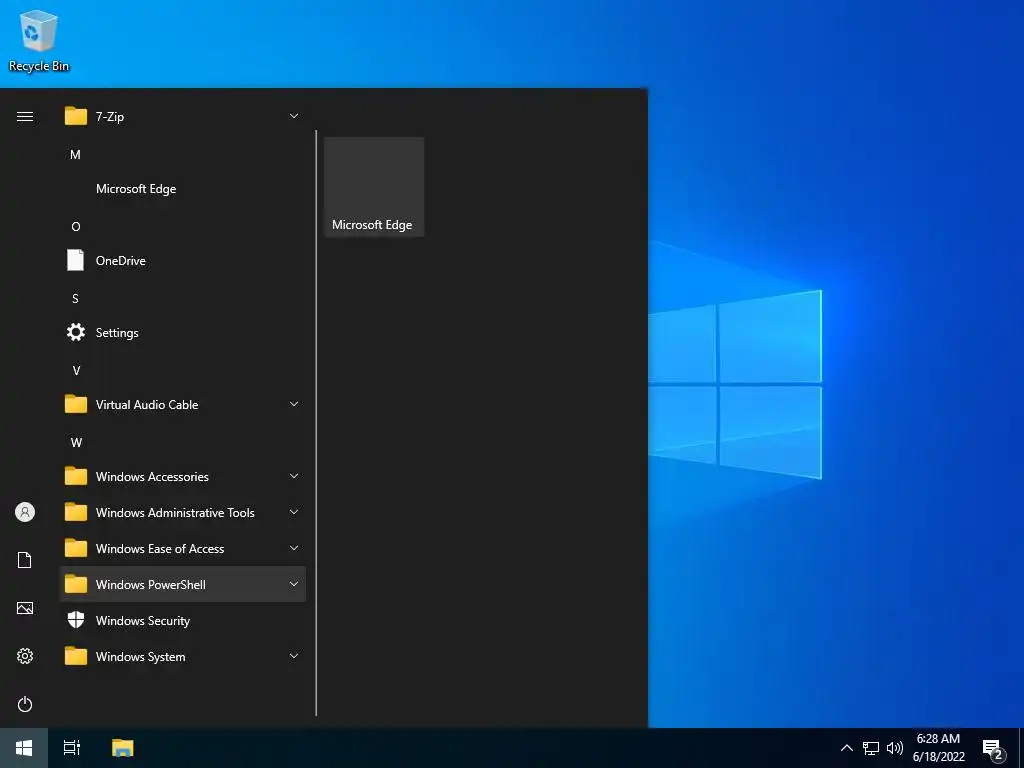Select the Windows Ease of Access name
The image size is (1024, 768).
160,548
